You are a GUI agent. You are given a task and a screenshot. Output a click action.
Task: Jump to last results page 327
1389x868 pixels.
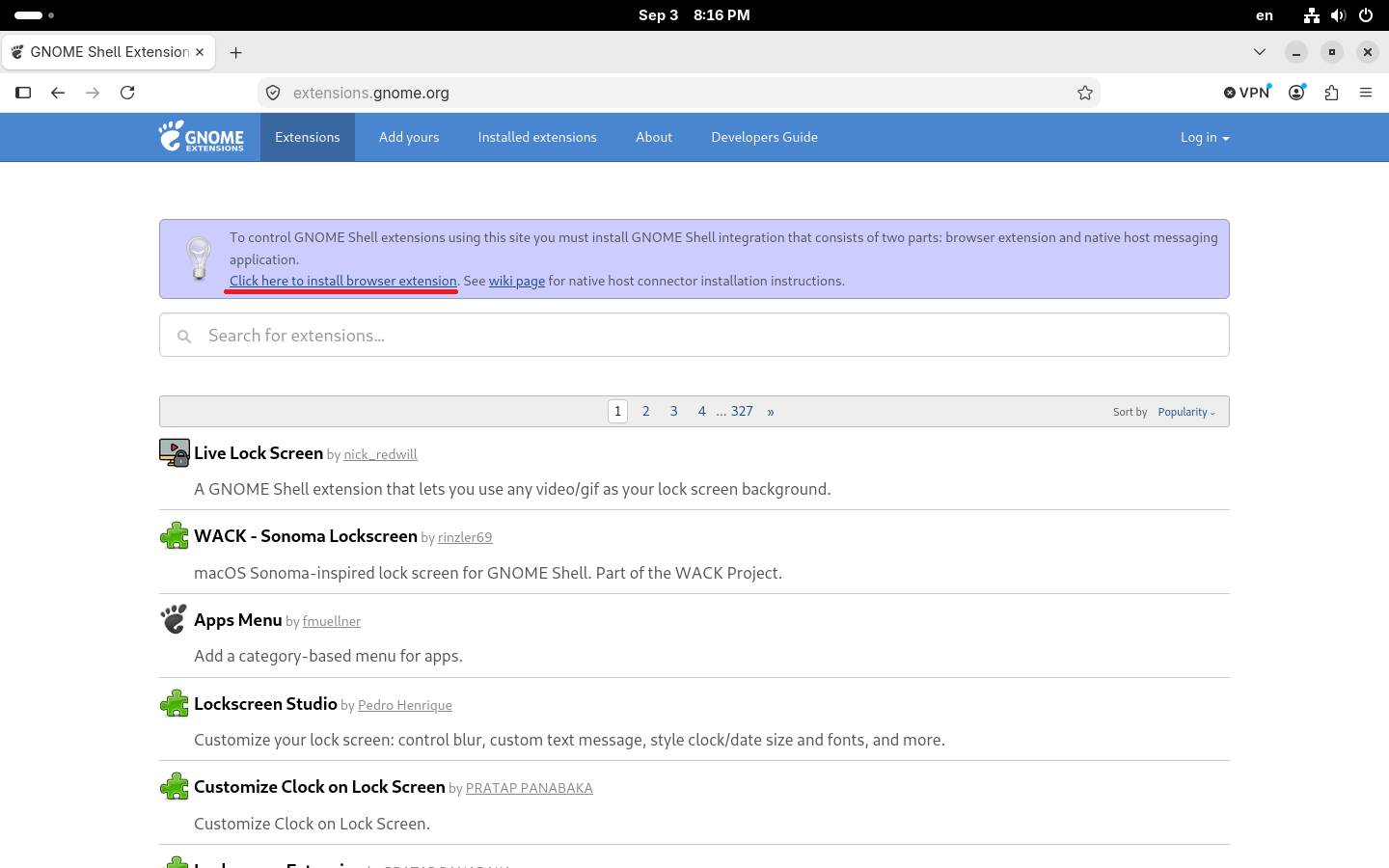point(742,411)
